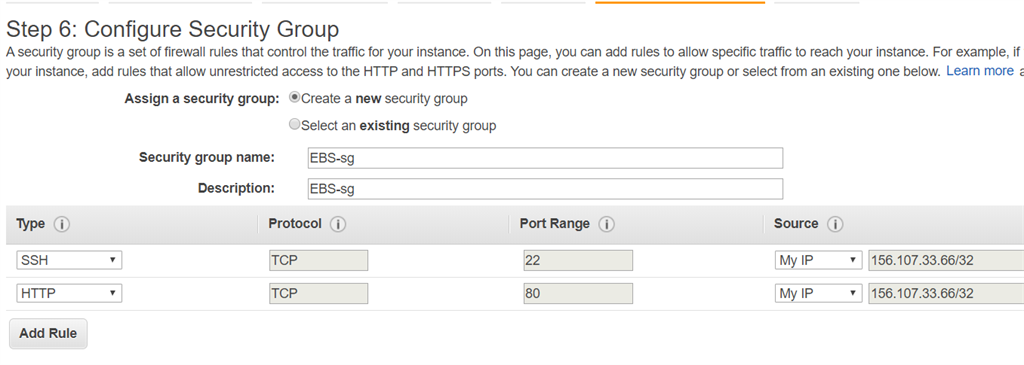Click the SSH rule source IP field
Image resolution: width=1024 pixels, height=365 pixels.
point(946,260)
